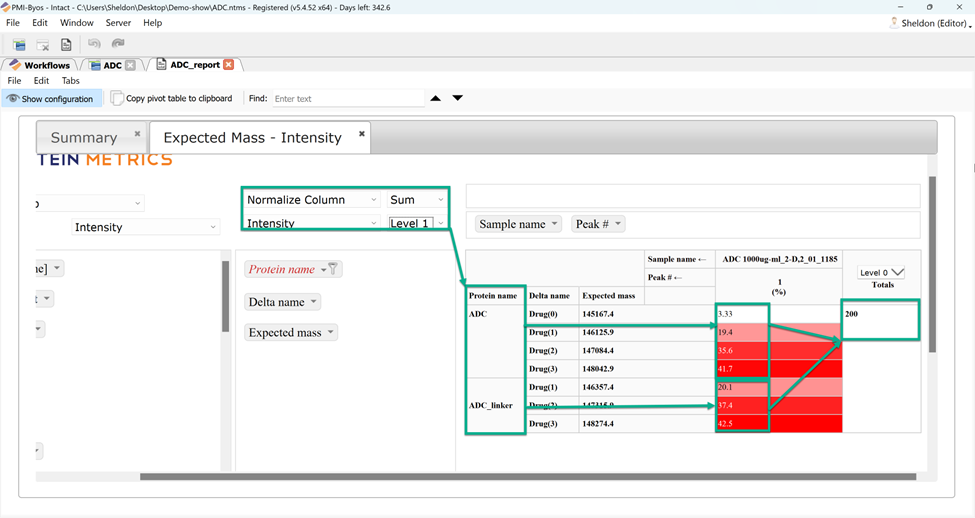975x518 pixels.
Task: Open the Normalize Column dropdown
Action: [x=312, y=200]
